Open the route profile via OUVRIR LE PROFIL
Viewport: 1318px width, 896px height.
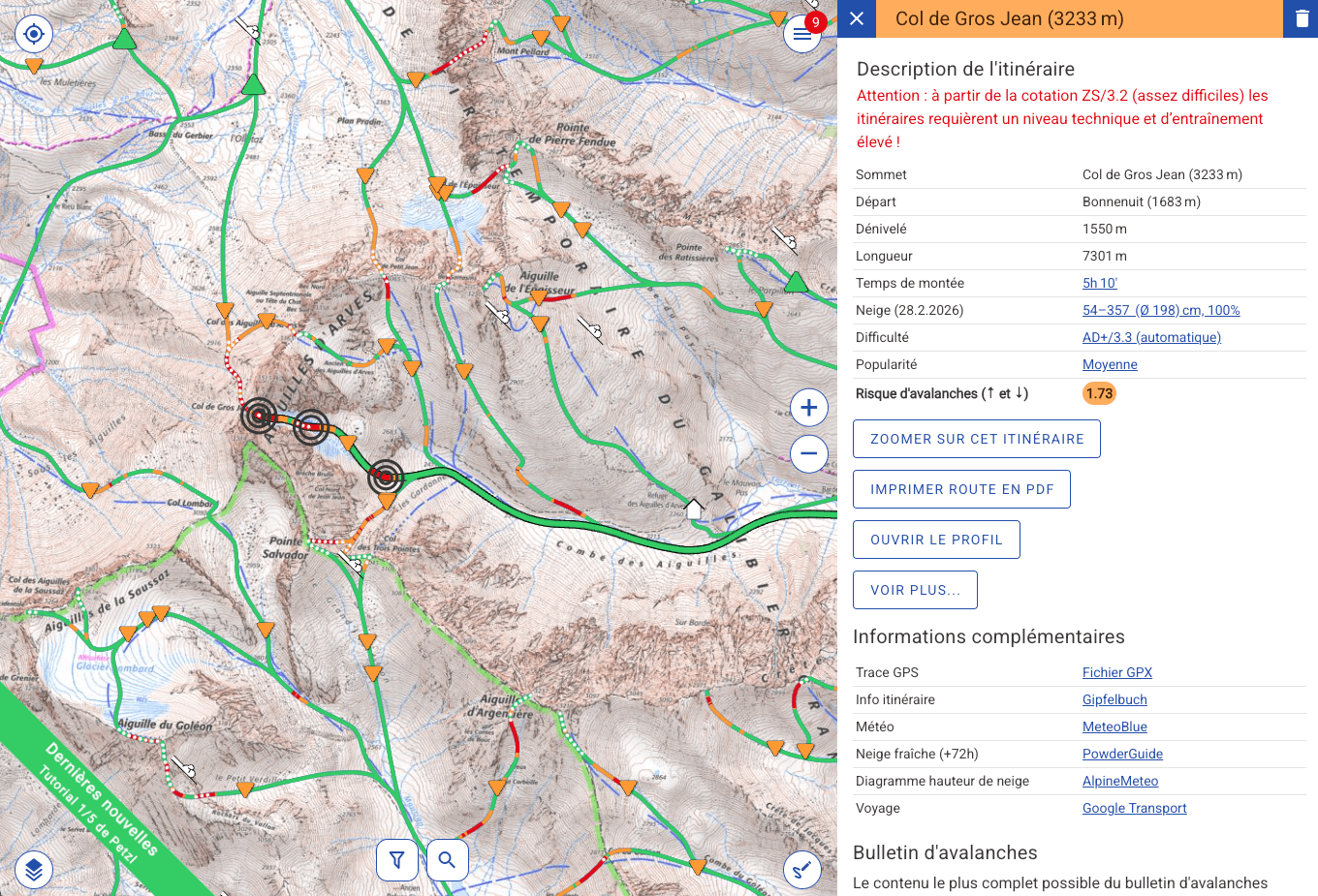[x=936, y=539]
